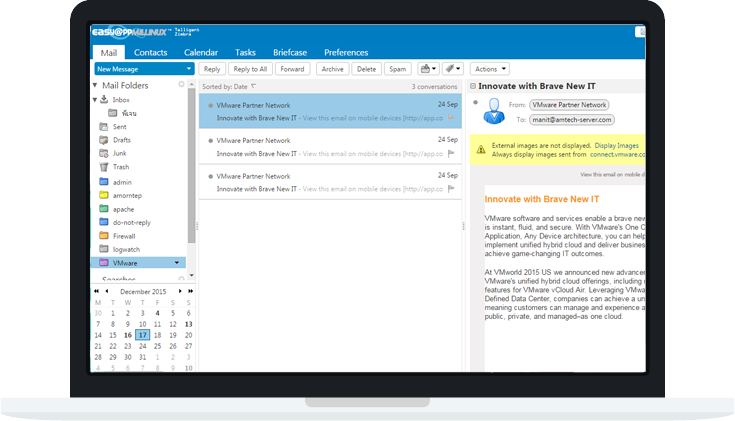Click Reply to All
This screenshot has width=735, height=421.
(250, 69)
